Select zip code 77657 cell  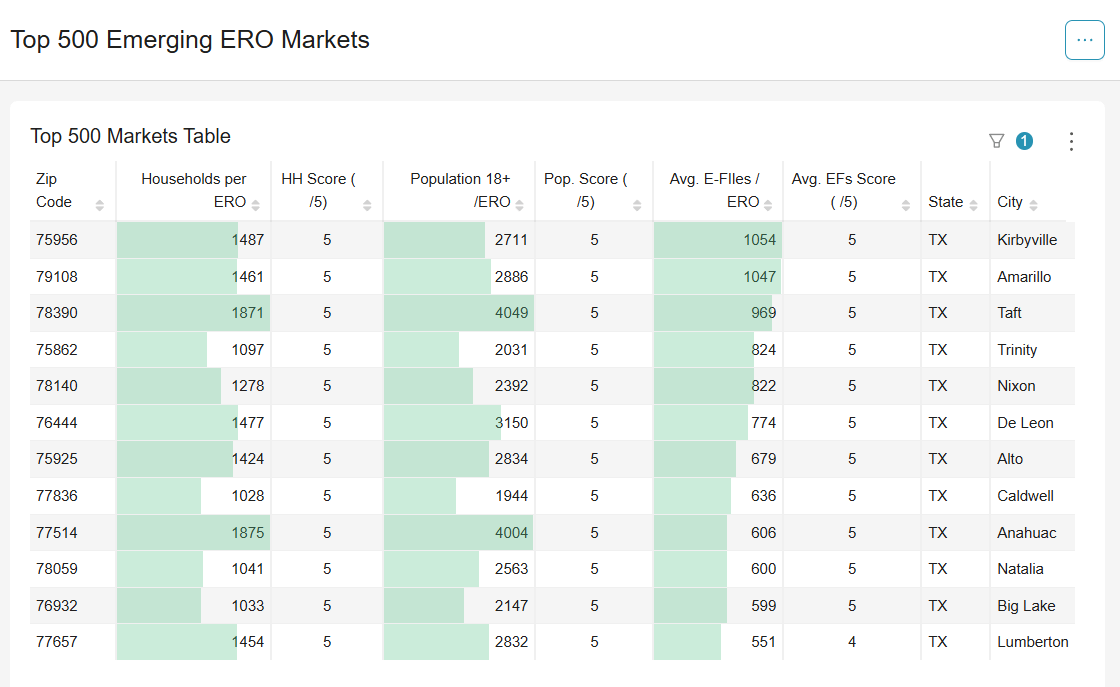pos(72,642)
